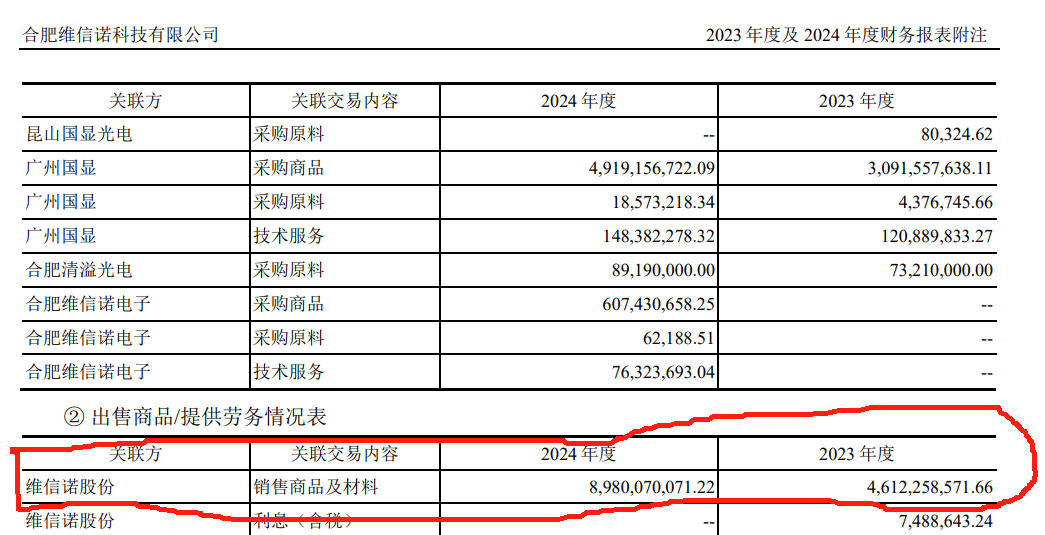Click the heading ② 出售商品/提供劳务情况表
Viewport: 1045px width, 535px height.
[x=195, y=417]
